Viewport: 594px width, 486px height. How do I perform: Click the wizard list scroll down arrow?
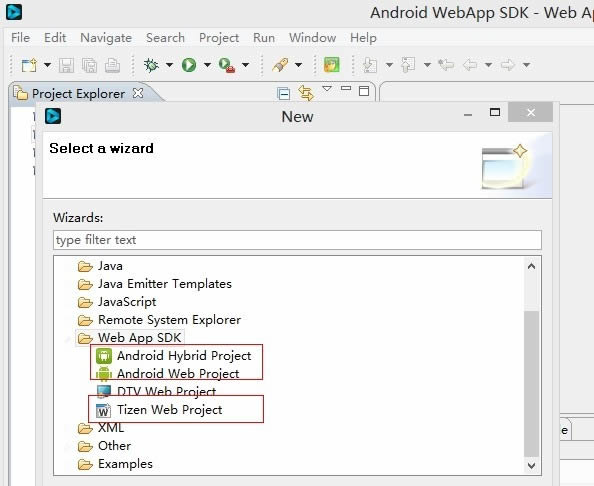[x=531, y=465]
